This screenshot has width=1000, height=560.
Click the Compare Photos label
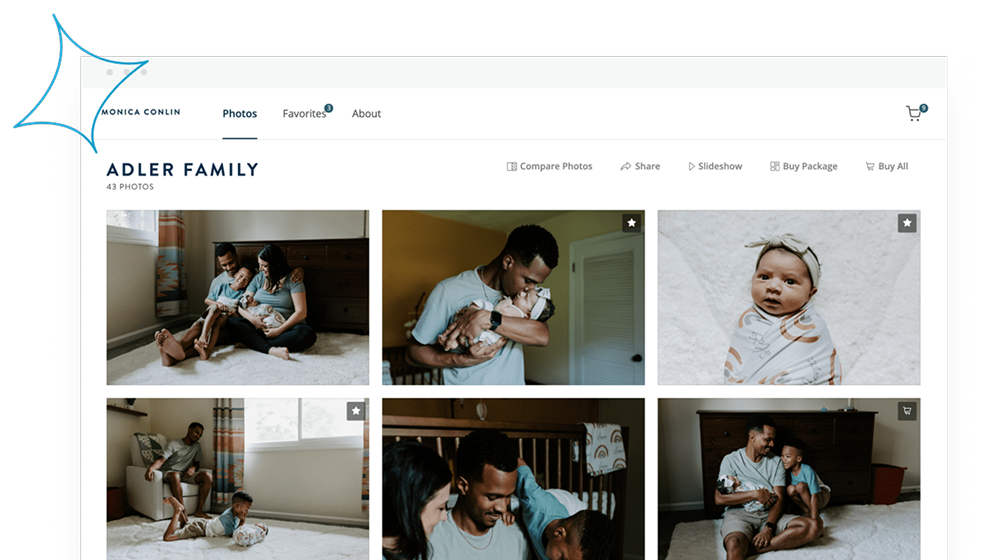coord(556,166)
